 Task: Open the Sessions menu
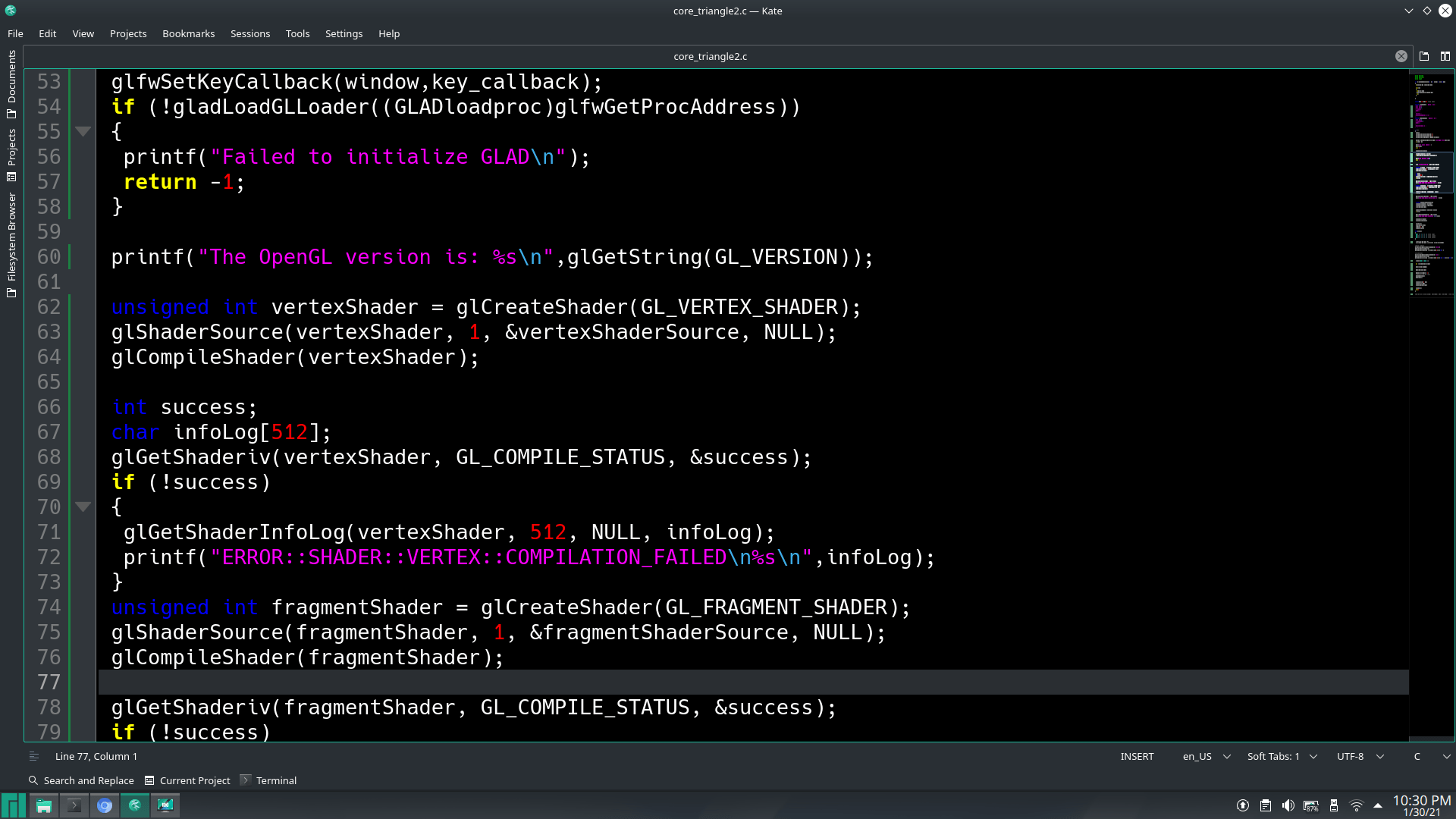tap(250, 33)
